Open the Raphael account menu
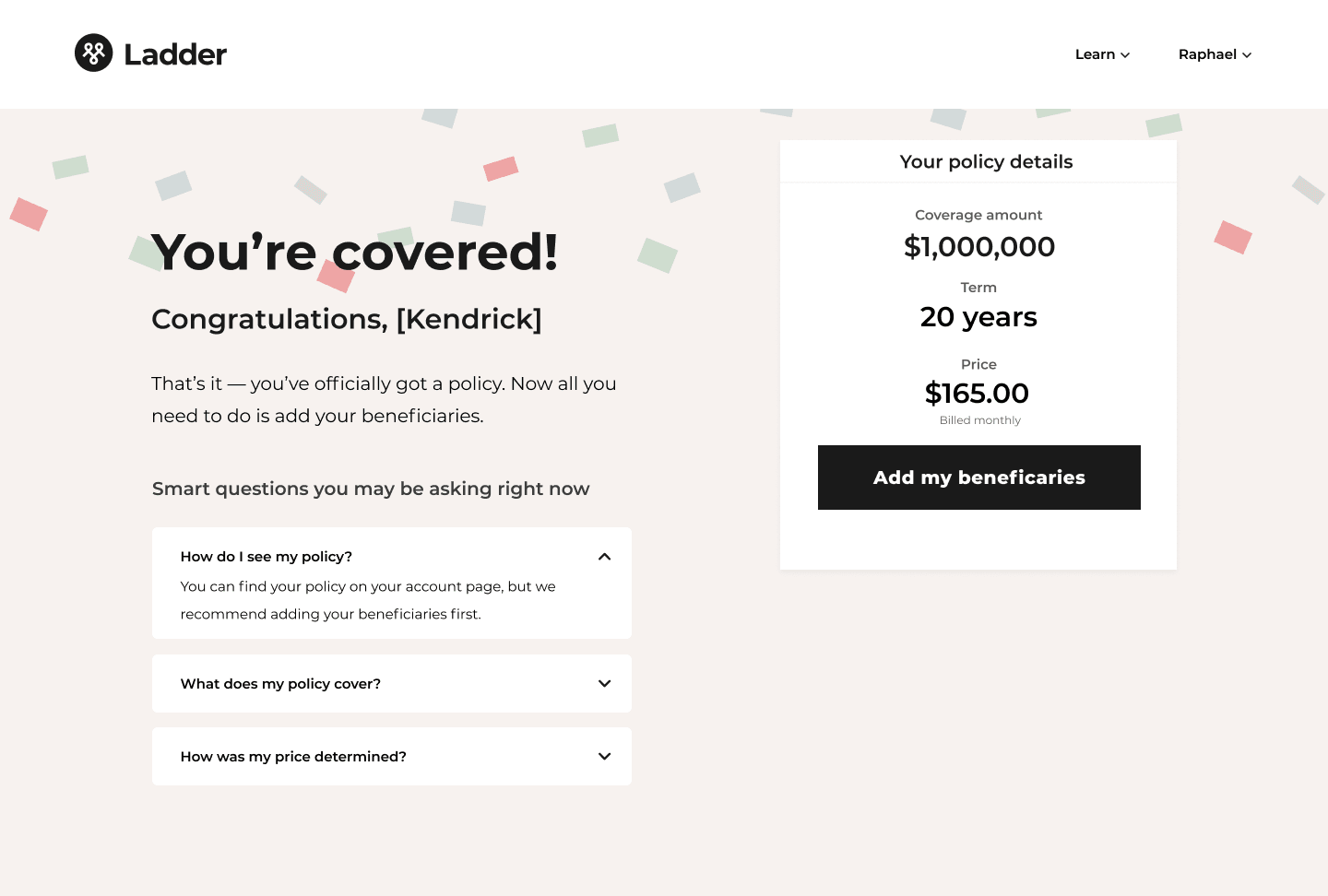The image size is (1328, 896). pyautogui.click(x=1207, y=54)
